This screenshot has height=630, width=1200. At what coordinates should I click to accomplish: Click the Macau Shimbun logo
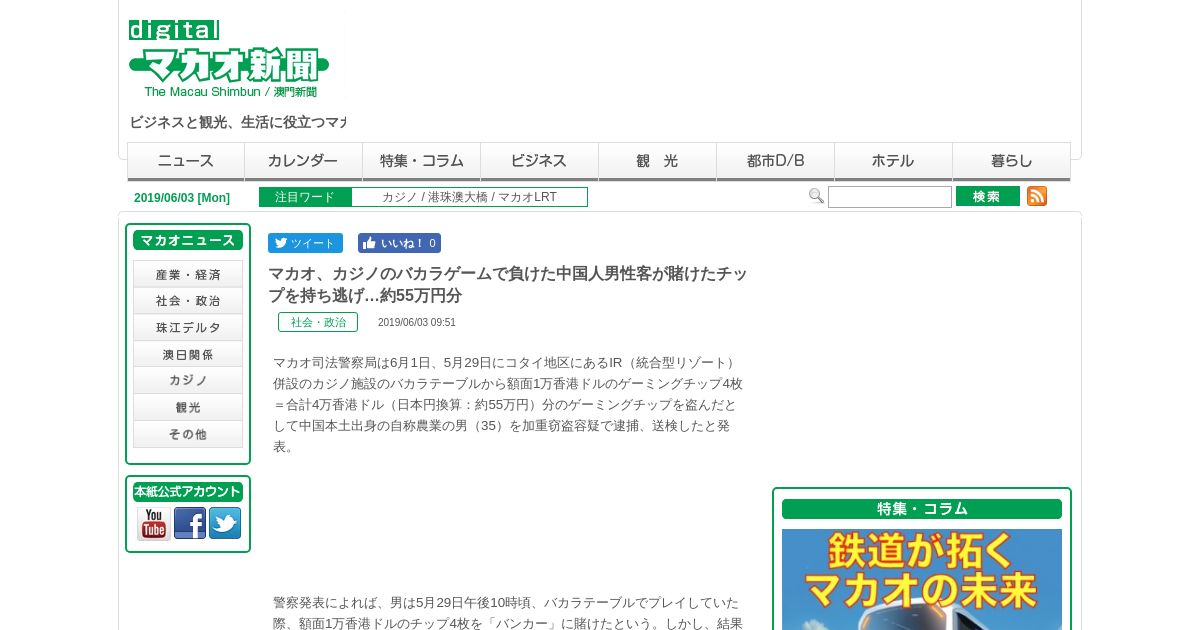[229, 58]
